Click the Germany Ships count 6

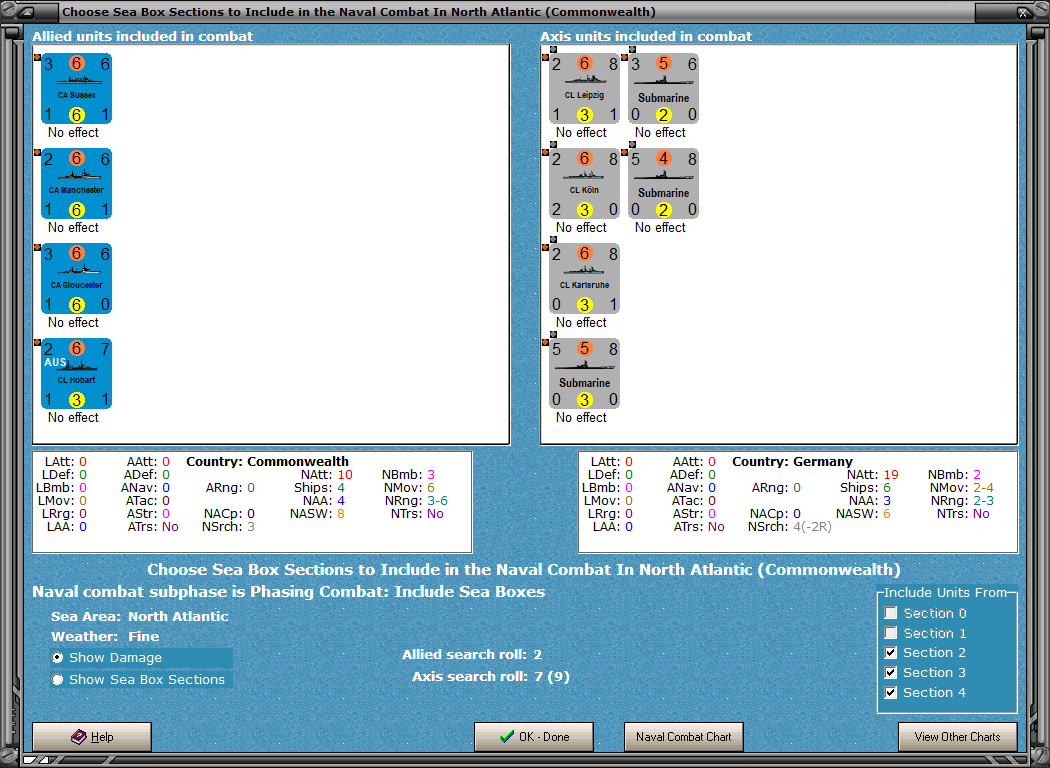[887, 487]
